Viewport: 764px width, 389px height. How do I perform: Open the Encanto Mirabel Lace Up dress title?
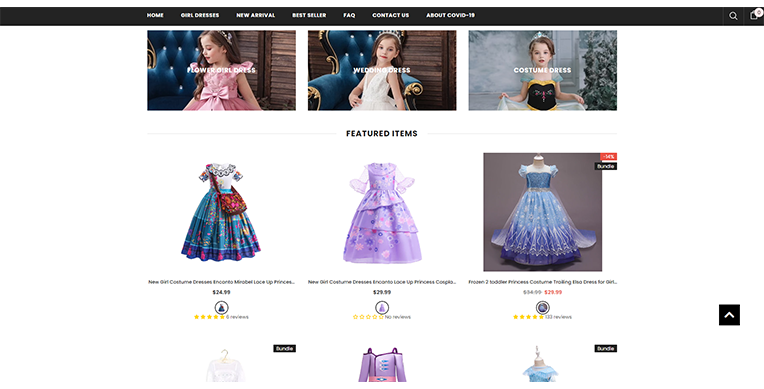pos(221,282)
